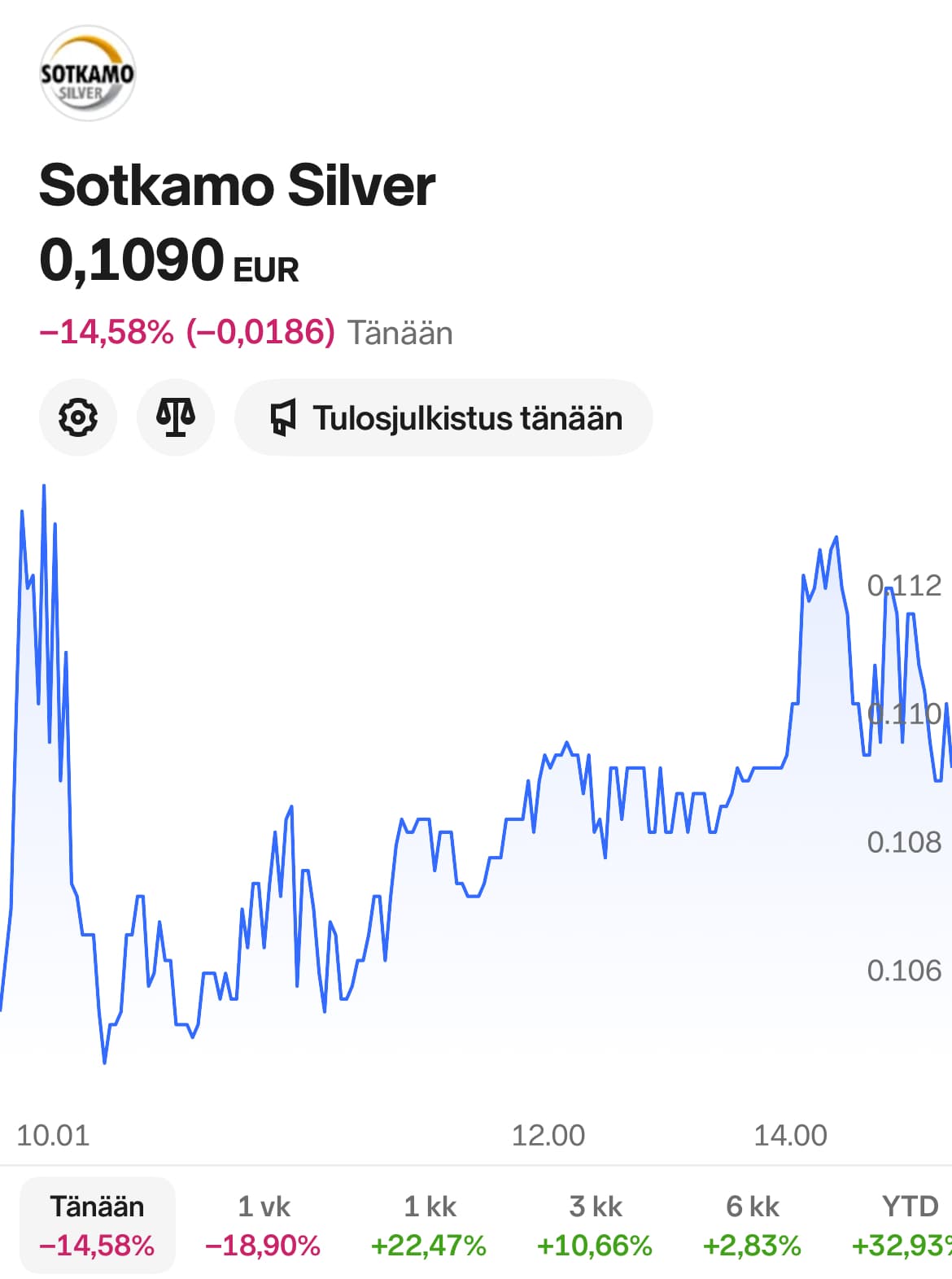Tap the megaphone announcement icon
Viewport: 952px width, 1279px height.
click(282, 418)
